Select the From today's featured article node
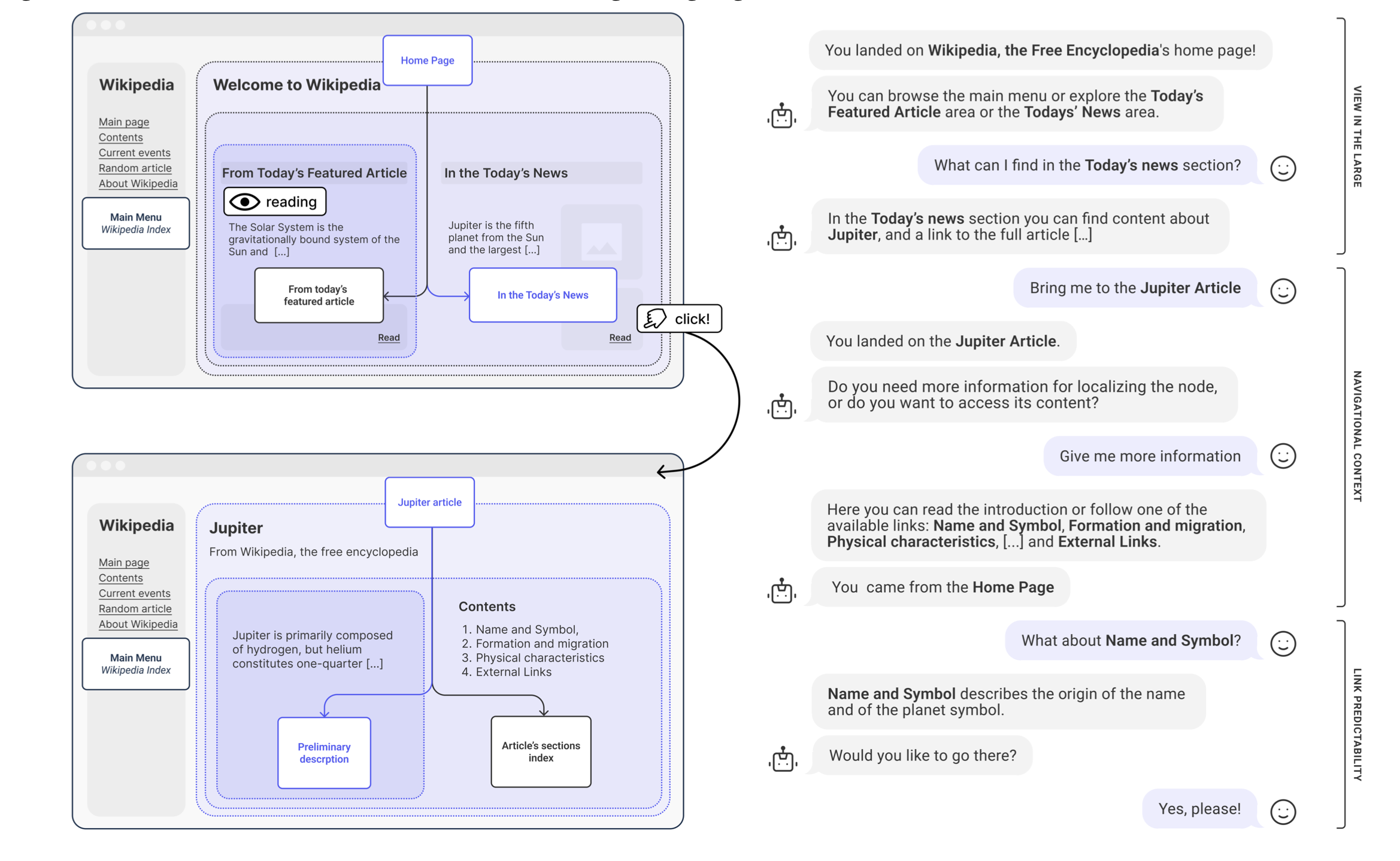The image size is (1400, 861). coord(319,295)
